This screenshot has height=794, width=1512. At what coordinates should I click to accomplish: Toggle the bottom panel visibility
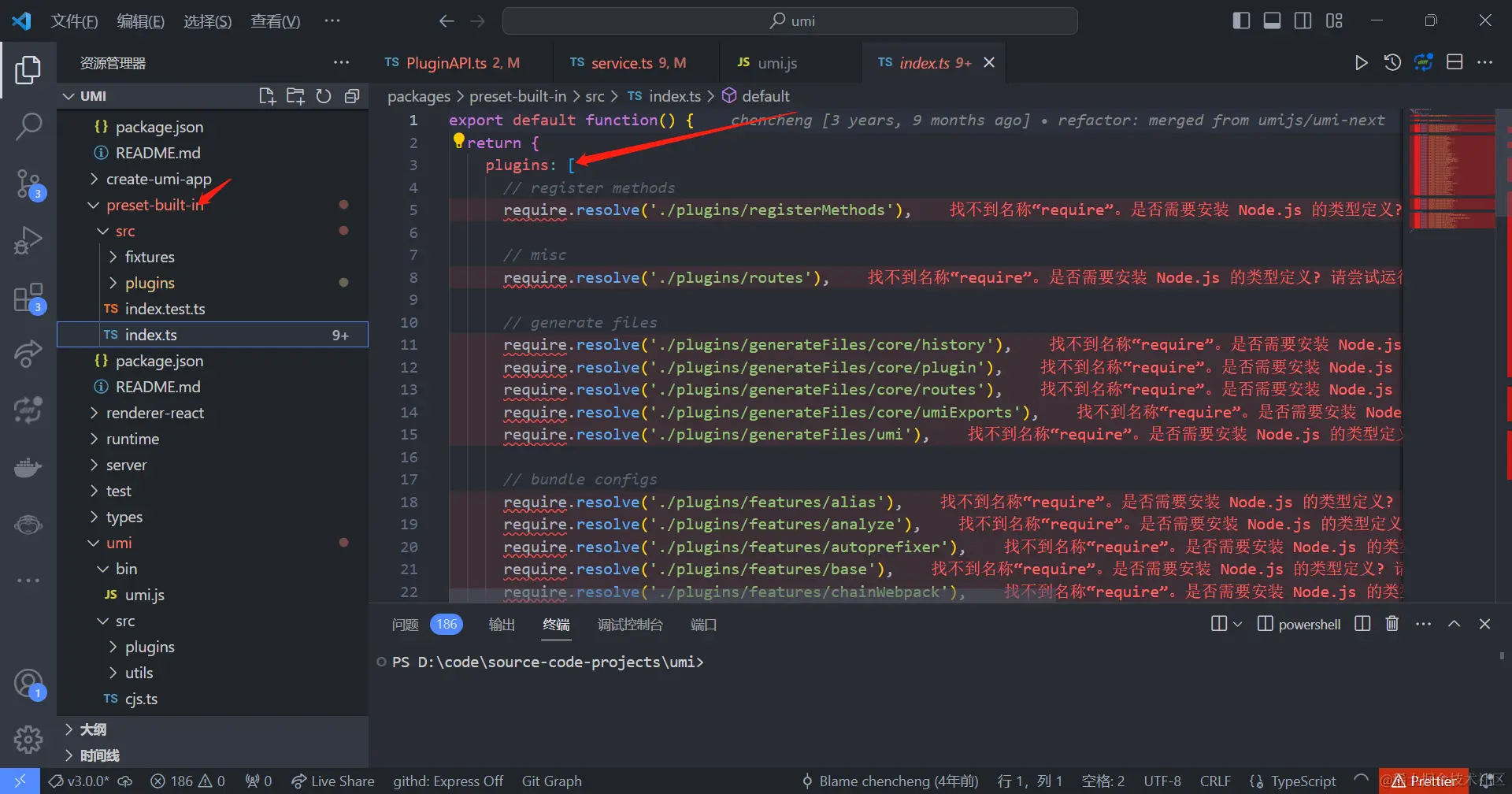coord(1272,20)
